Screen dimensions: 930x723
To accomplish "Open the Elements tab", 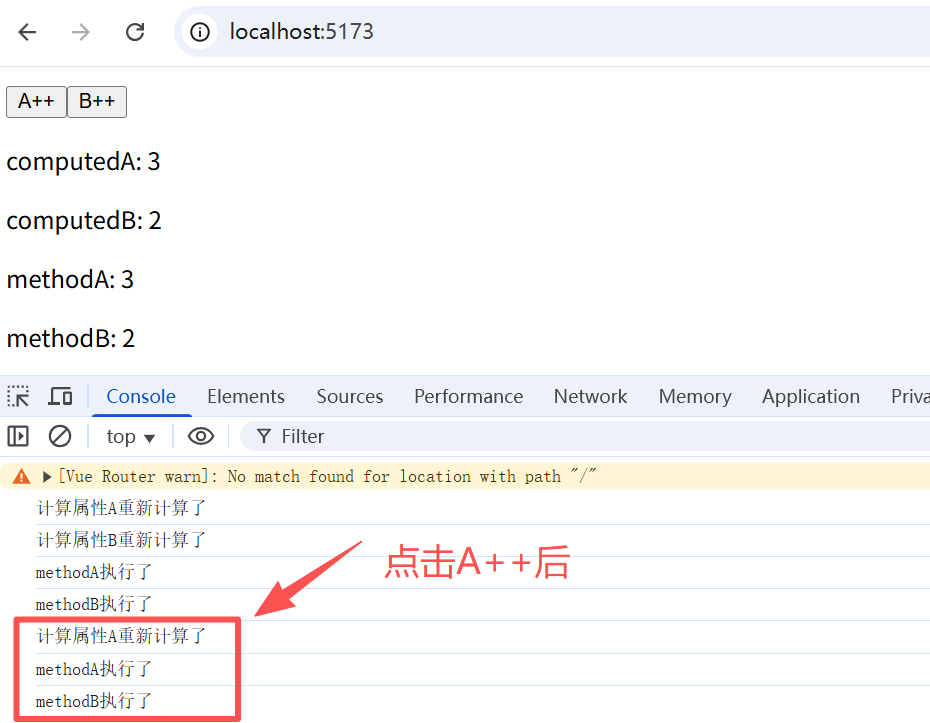I will click(246, 396).
